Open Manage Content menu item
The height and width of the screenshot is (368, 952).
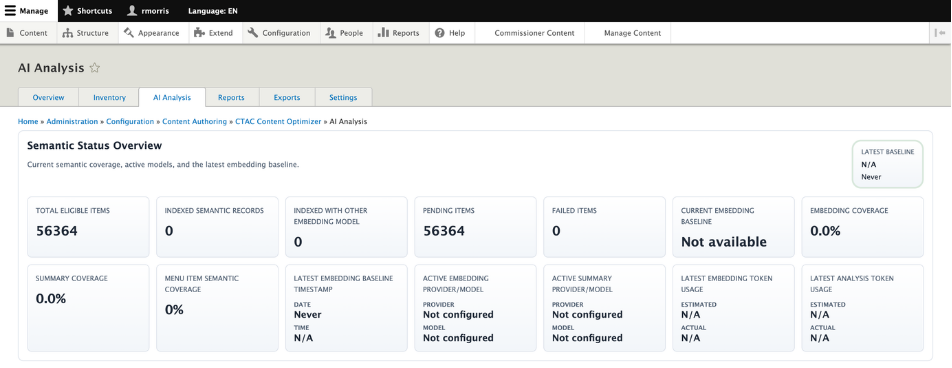click(x=633, y=33)
